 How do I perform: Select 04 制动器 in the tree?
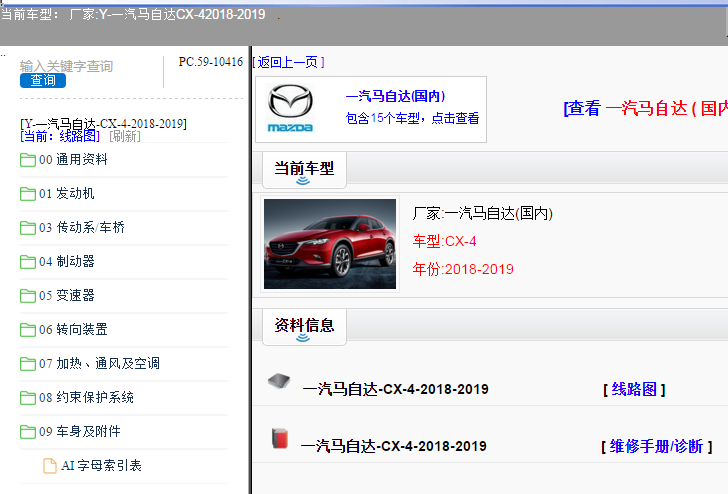coord(67,261)
